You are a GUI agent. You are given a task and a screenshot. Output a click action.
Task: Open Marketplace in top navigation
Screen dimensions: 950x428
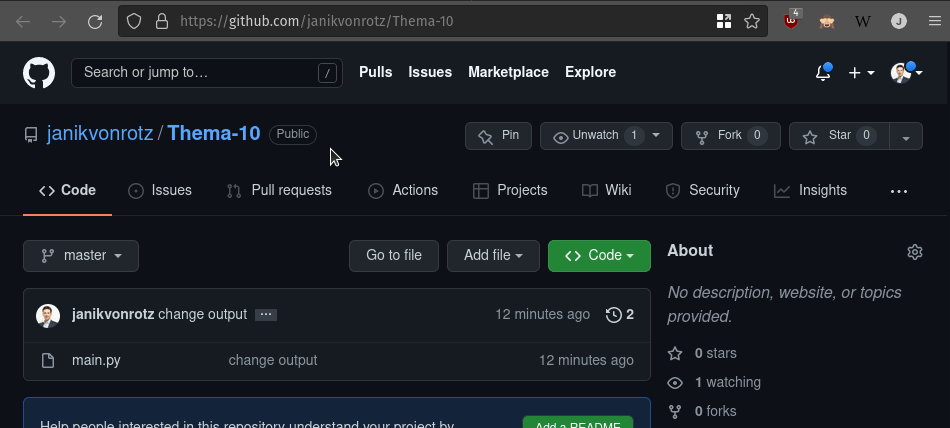coord(508,72)
